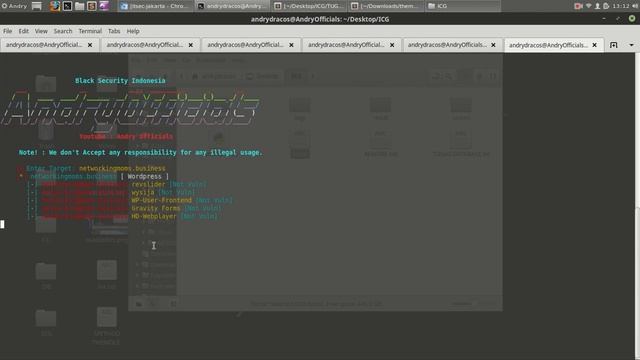Screen dimensions: 640x360
Task: Switch to the ICG file manager taskbar entry
Action: tap(463, 6)
